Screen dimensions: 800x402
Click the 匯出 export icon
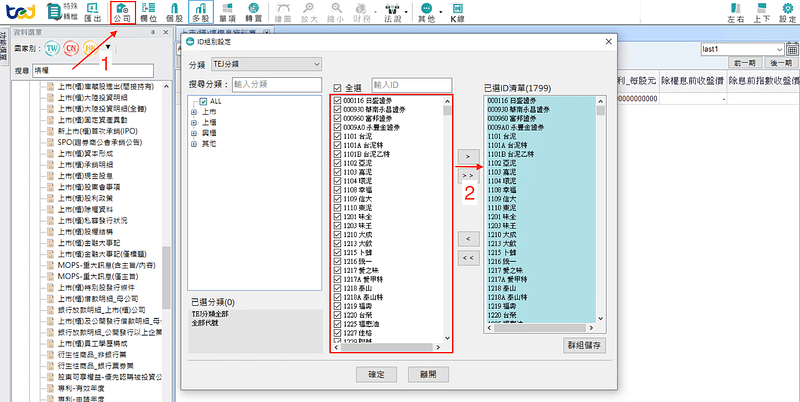92,12
